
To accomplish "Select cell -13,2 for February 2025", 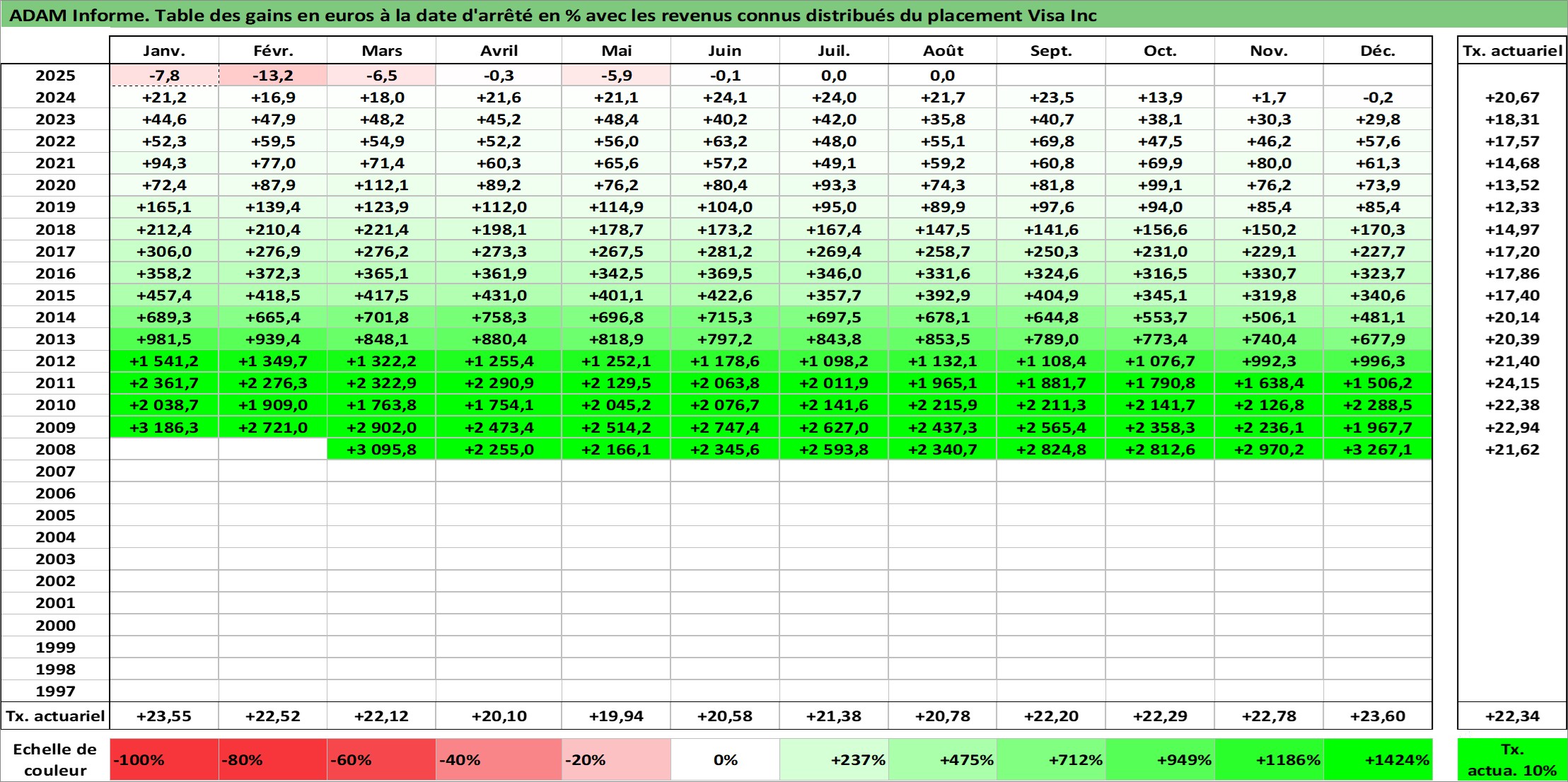I will coord(273,76).
